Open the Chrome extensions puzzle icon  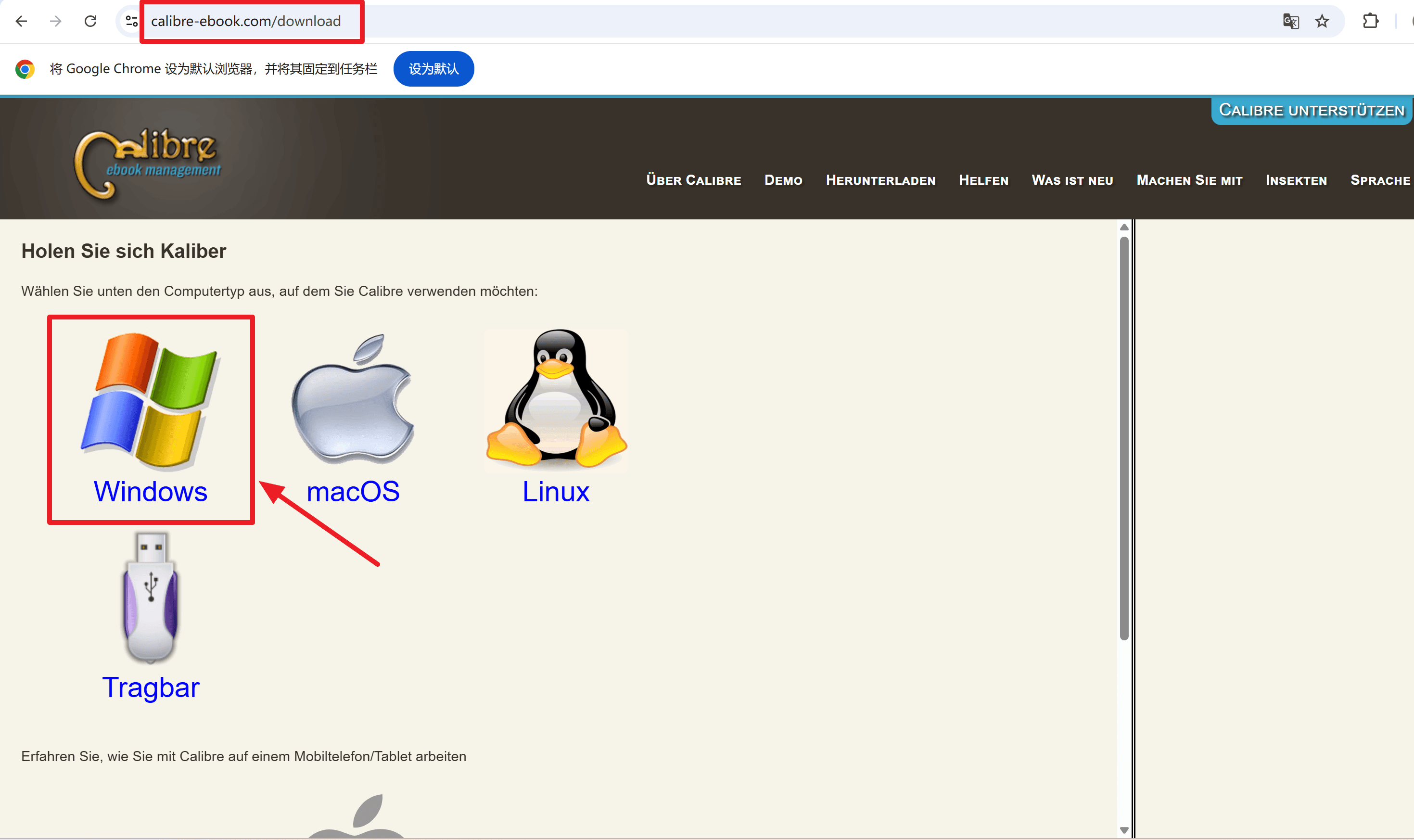pos(1370,22)
